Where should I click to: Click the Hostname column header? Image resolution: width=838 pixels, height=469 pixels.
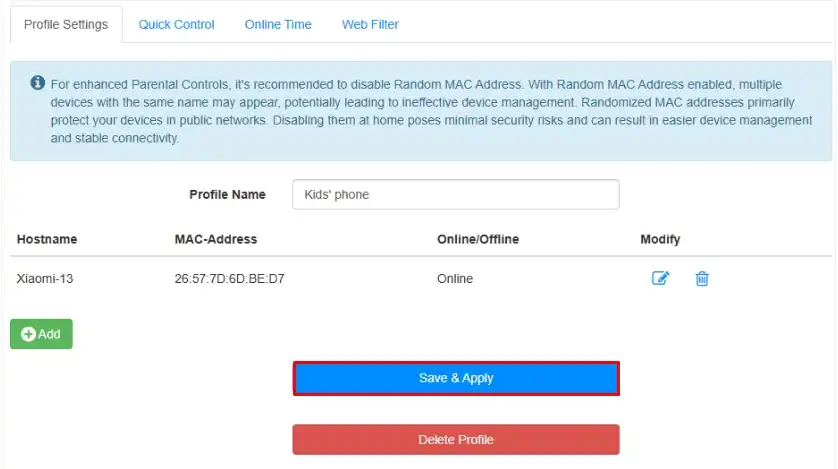(x=47, y=239)
